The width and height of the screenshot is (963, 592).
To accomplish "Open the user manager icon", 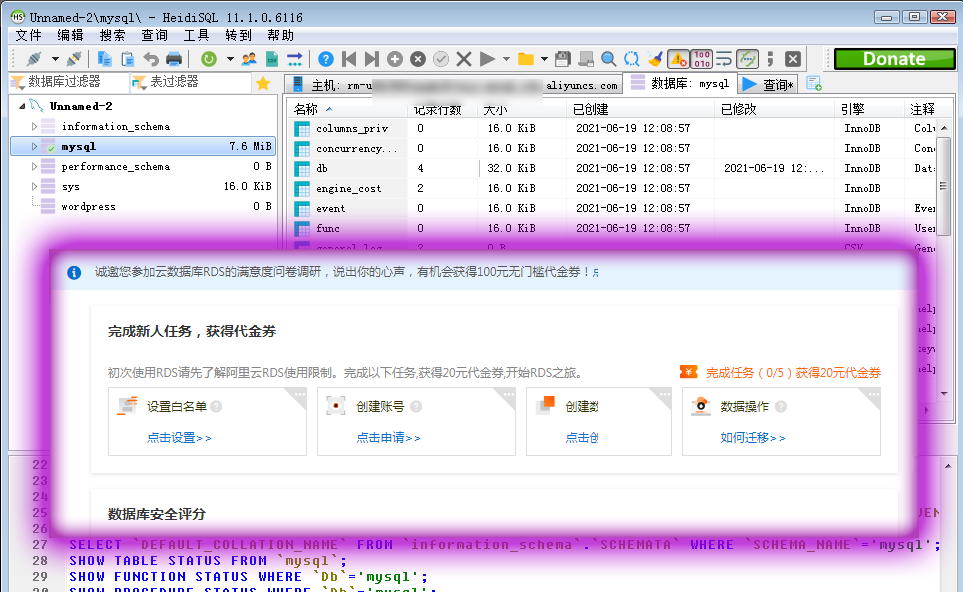I will coord(249,59).
